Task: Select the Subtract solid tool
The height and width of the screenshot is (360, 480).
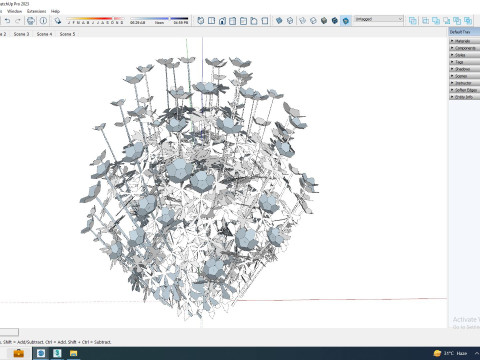Action: [x=447, y=21]
